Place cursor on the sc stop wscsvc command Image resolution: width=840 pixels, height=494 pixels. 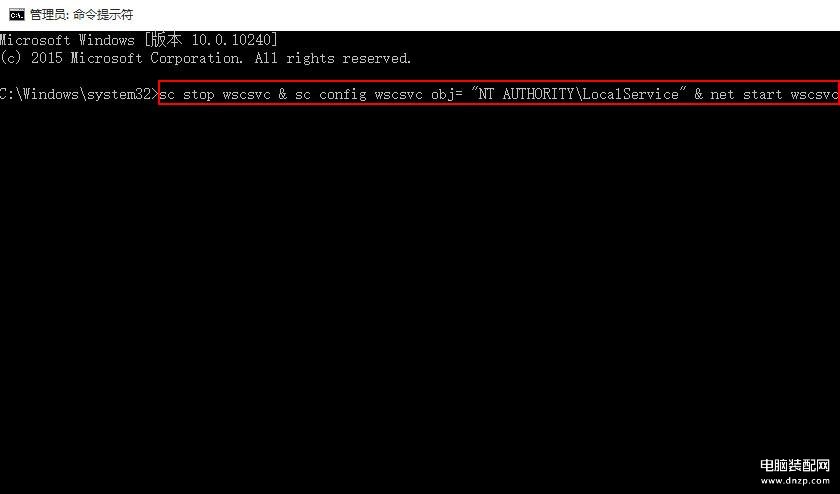coord(215,95)
